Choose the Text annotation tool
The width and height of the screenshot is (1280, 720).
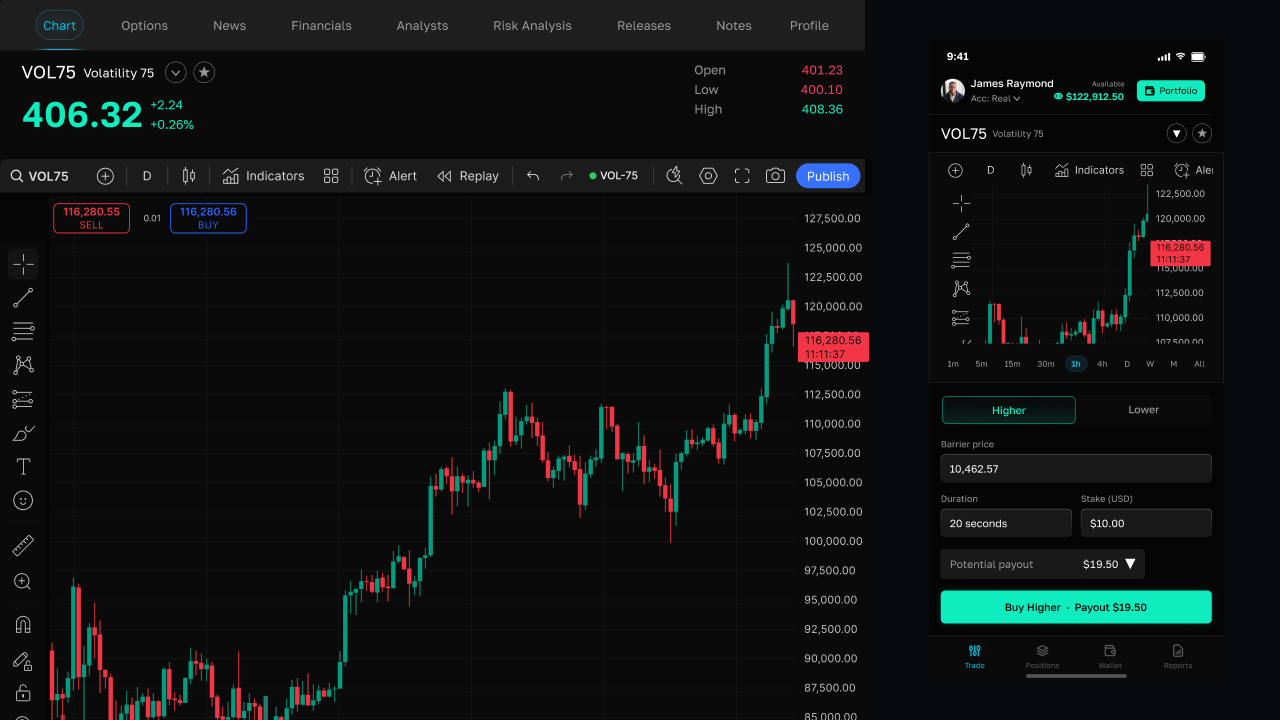pos(23,467)
